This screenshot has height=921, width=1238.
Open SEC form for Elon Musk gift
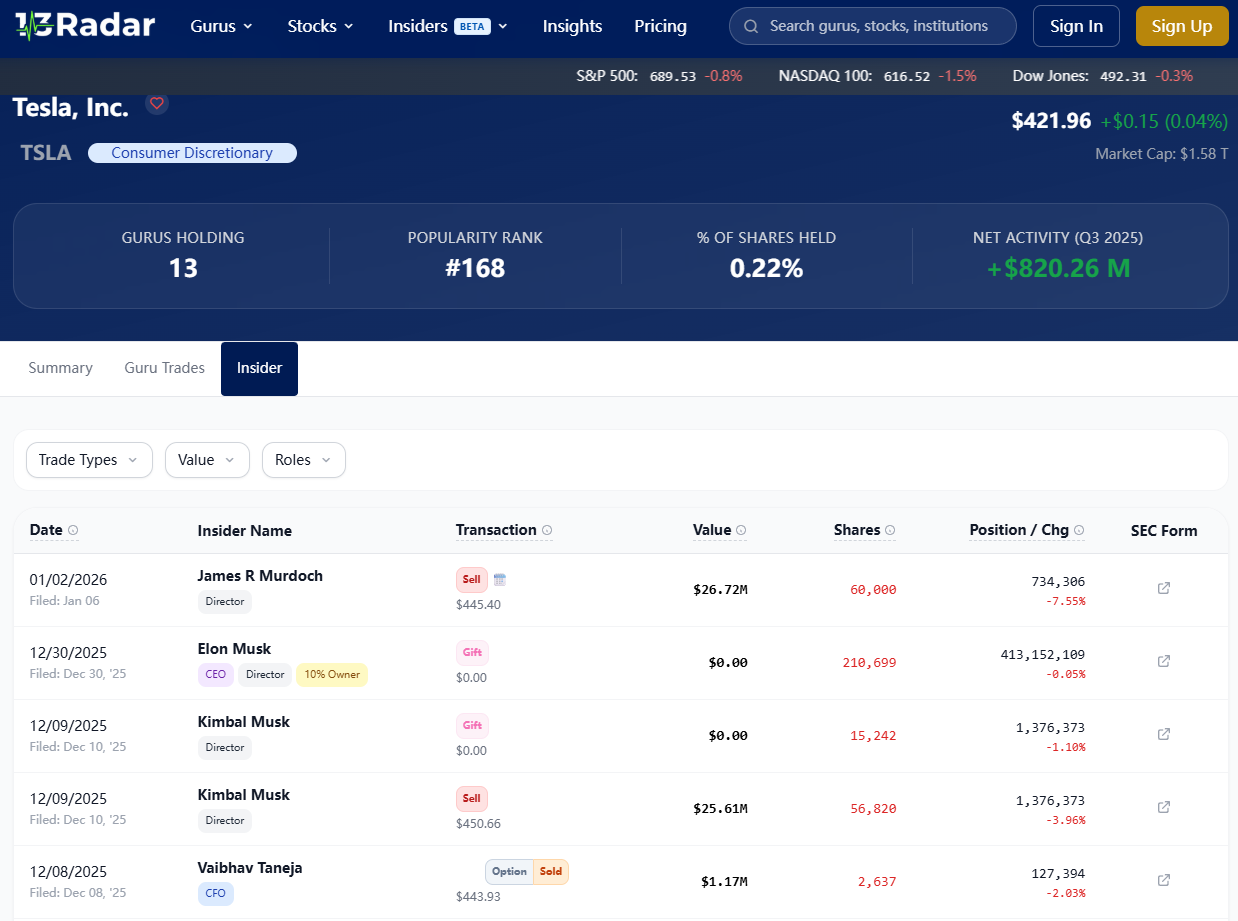pos(1164,661)
